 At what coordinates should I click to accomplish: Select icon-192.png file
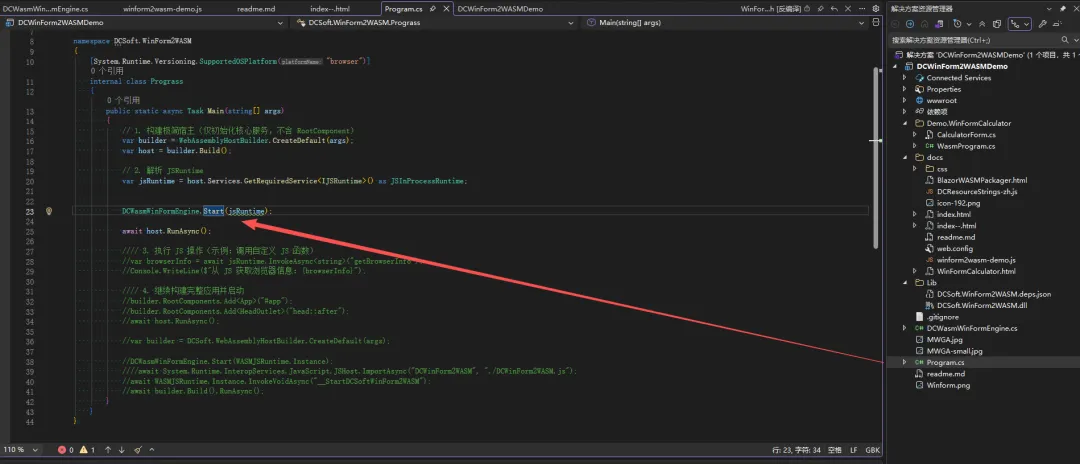click(959, 203)
